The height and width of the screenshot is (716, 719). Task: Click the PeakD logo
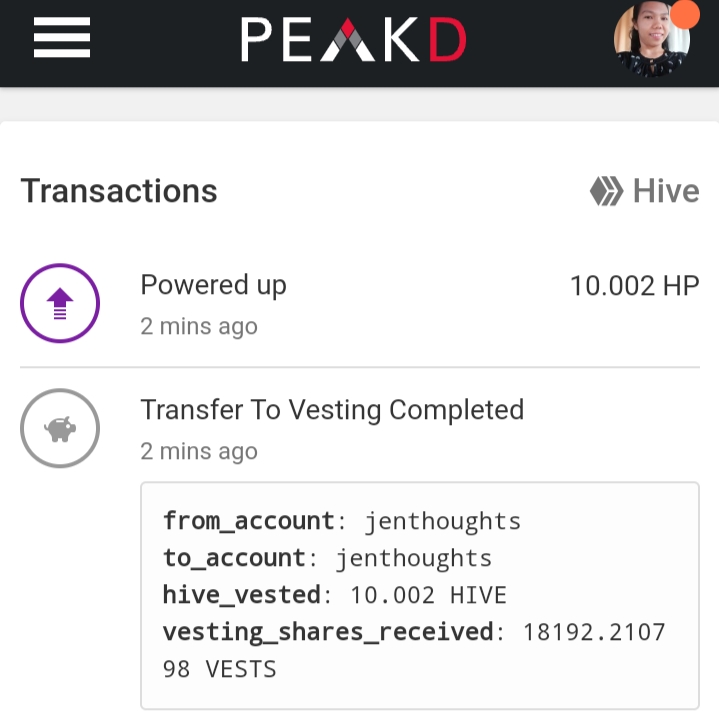tap(354, 39)
